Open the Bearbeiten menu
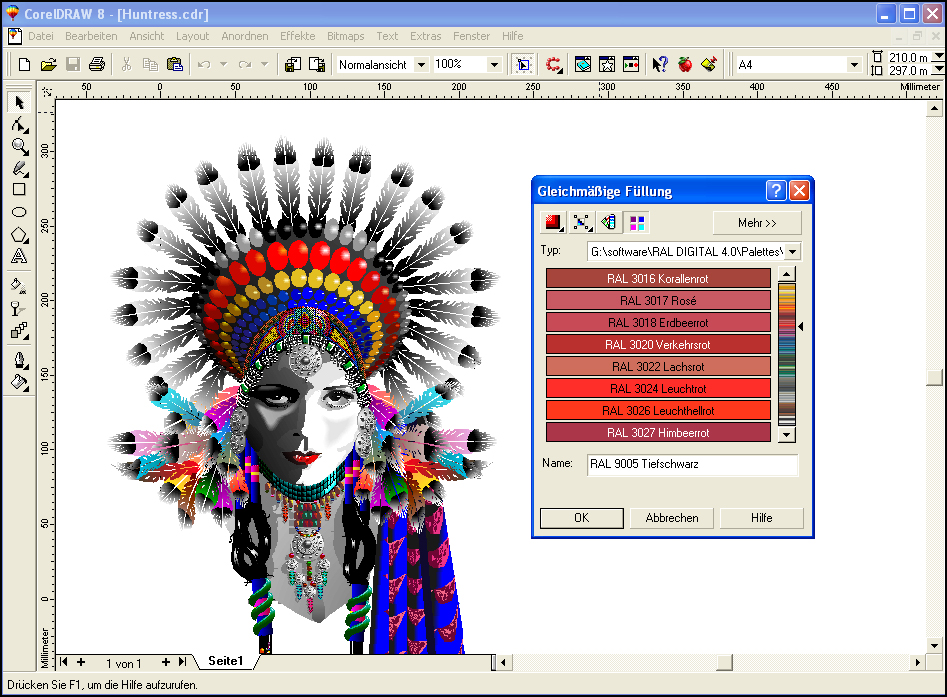The height and width of the screenshot is (697, 947). 91,36
